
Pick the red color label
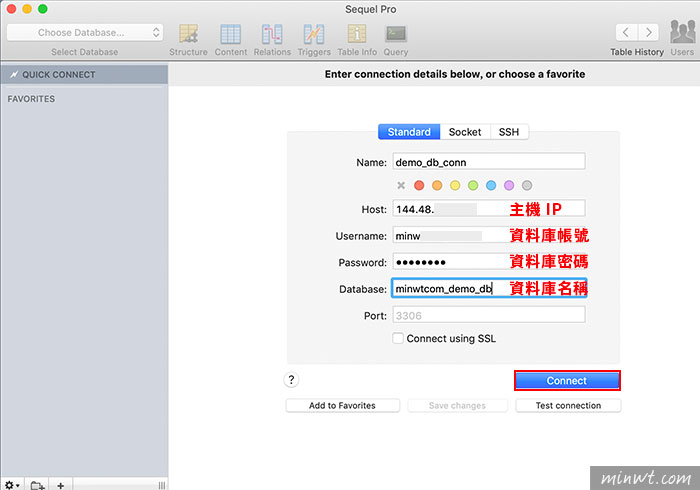coord(419,185)
